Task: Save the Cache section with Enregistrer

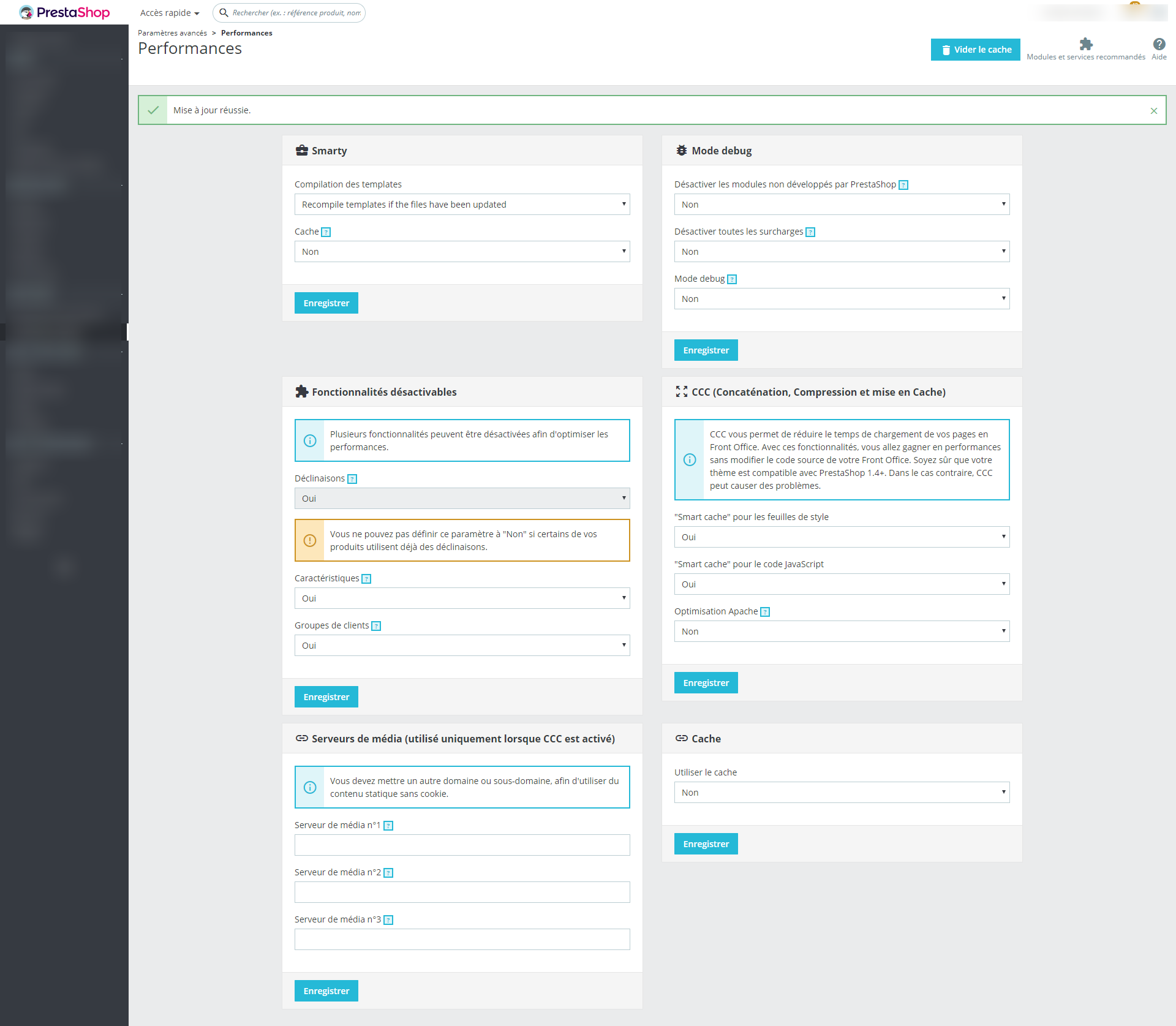Action: [x=706, y=844]
